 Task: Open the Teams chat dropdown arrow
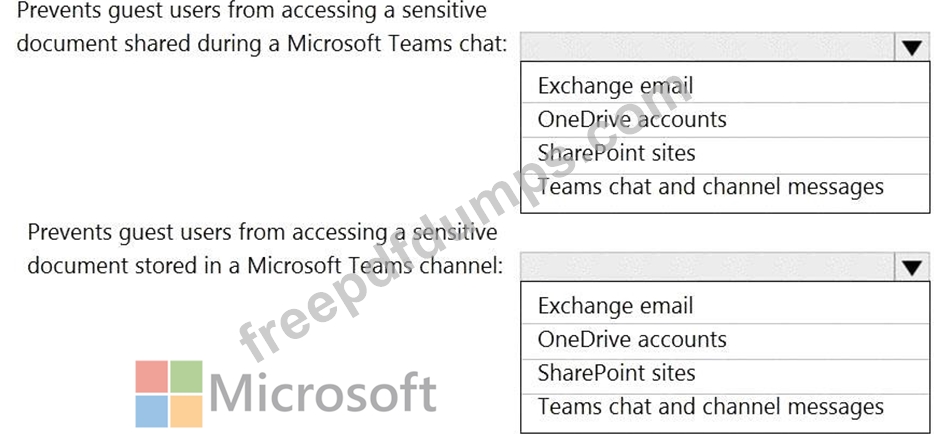(x=911, y=47)
